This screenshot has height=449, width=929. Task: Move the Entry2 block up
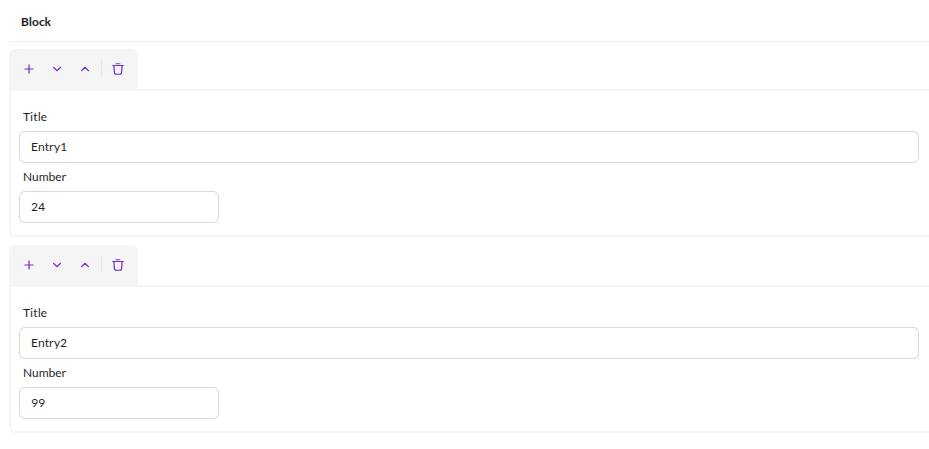click(x=85, y=265)
